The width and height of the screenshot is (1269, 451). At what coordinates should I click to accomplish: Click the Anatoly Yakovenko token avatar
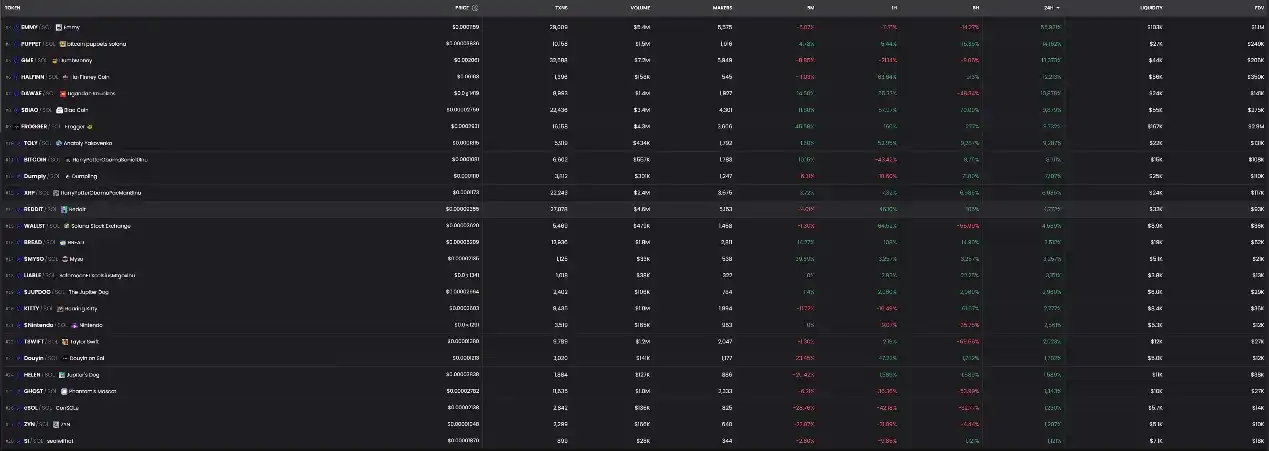click(59, 143)
